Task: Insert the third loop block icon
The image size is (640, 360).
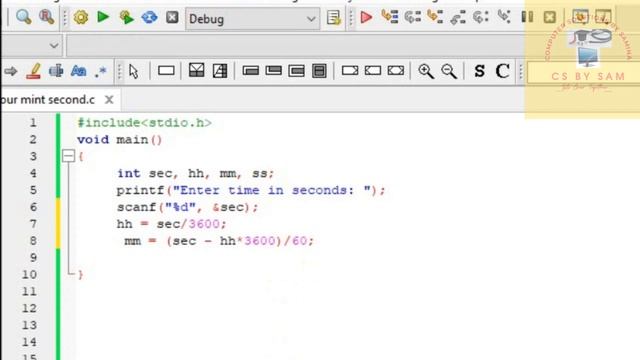Action: tap(296, 71)
